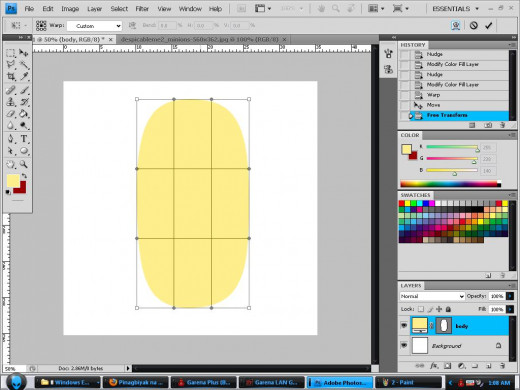Open the Image menu

pos(70,9)
